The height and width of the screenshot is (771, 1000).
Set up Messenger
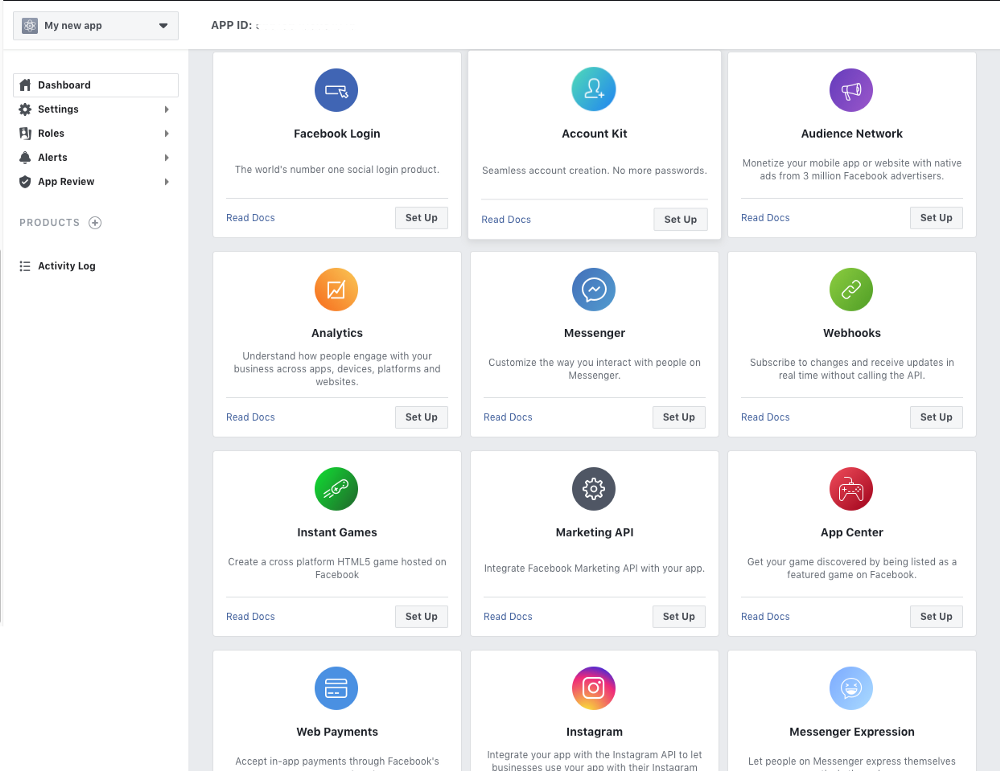(x=679, y=417)
